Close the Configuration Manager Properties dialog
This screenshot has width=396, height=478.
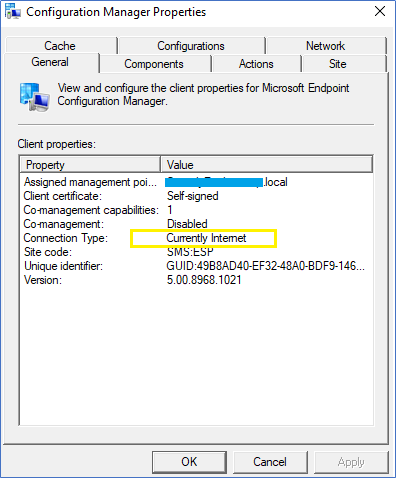pos(380,11)
